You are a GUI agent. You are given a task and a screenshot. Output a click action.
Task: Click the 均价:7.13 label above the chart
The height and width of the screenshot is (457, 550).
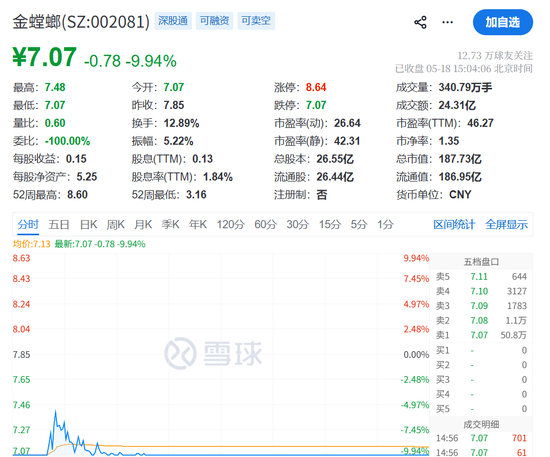coord(32,244)
